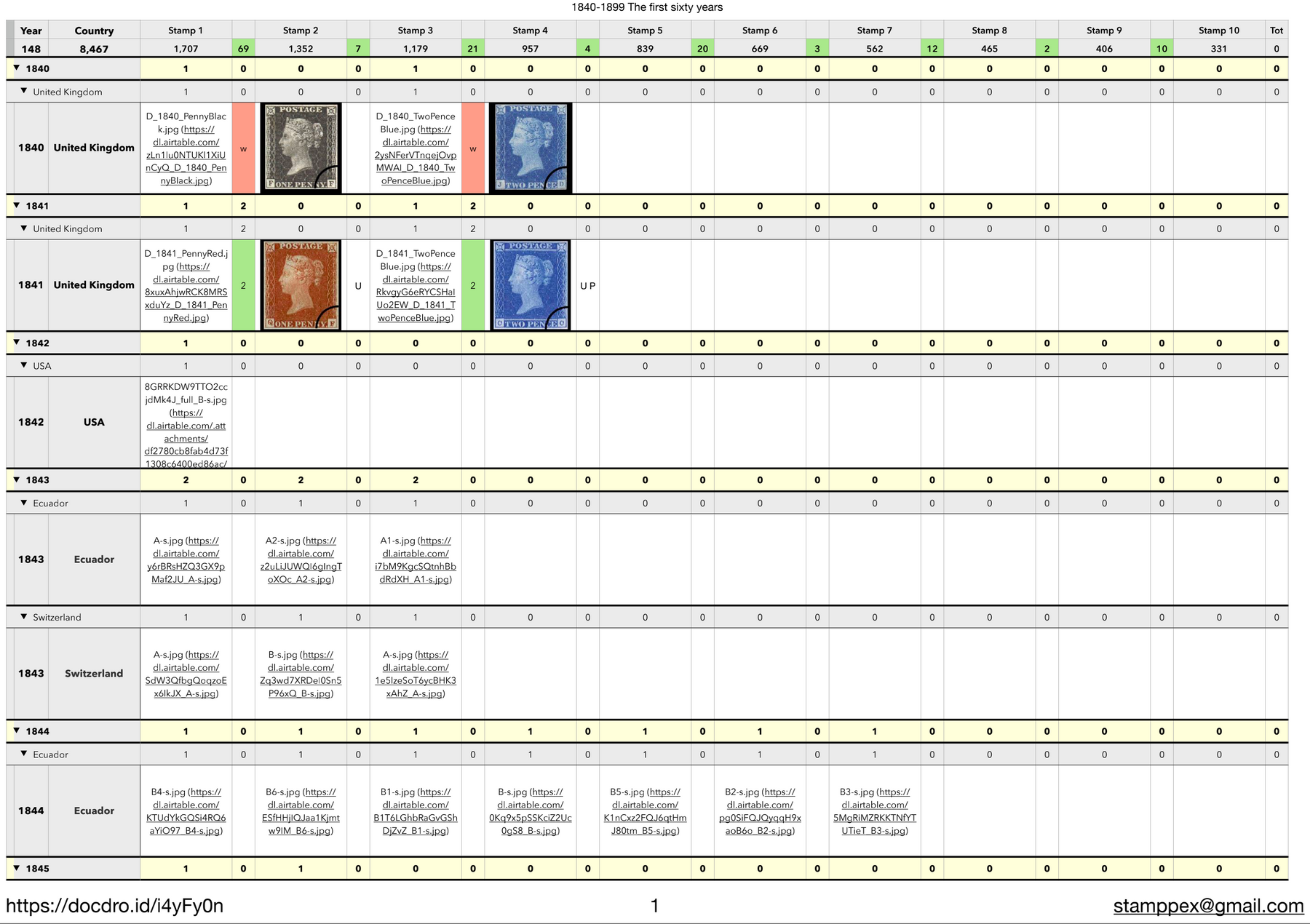Image resolution: width=1310 pixels, height=924 pixels.
Task: Select the Year column header
Action: (x=31, y=31)
